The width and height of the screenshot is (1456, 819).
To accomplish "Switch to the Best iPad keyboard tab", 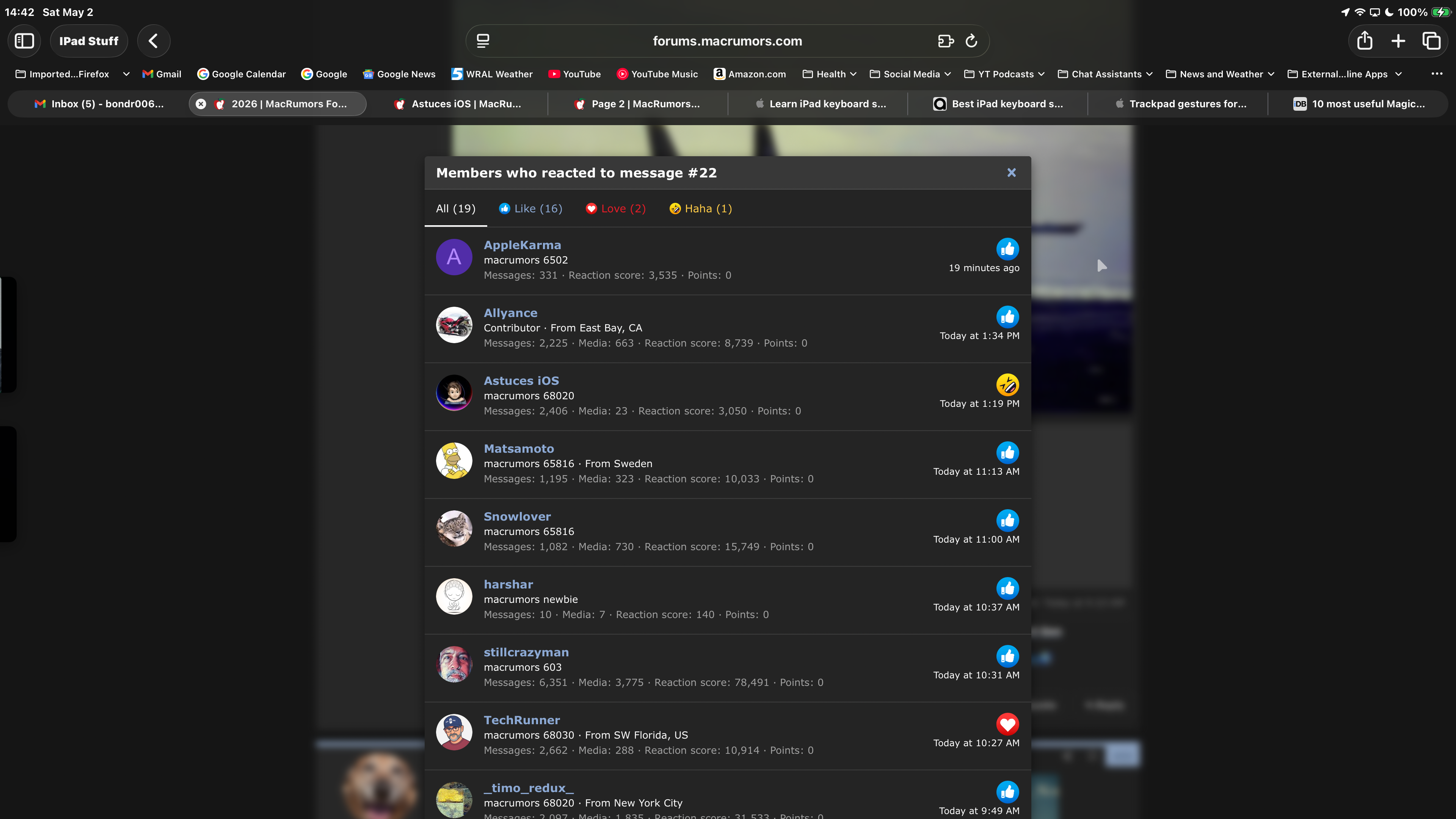I will (x=998, y=104).
